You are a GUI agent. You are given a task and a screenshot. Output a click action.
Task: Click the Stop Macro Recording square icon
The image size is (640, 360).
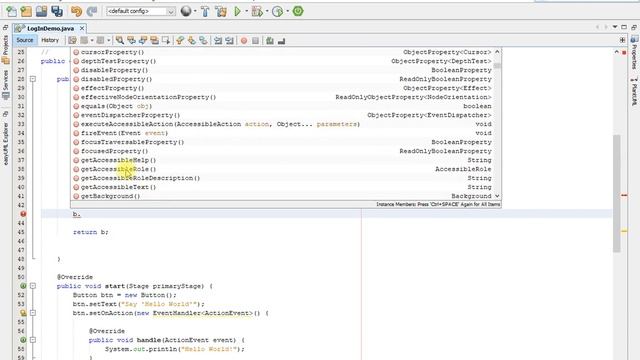tap(255, 41)
